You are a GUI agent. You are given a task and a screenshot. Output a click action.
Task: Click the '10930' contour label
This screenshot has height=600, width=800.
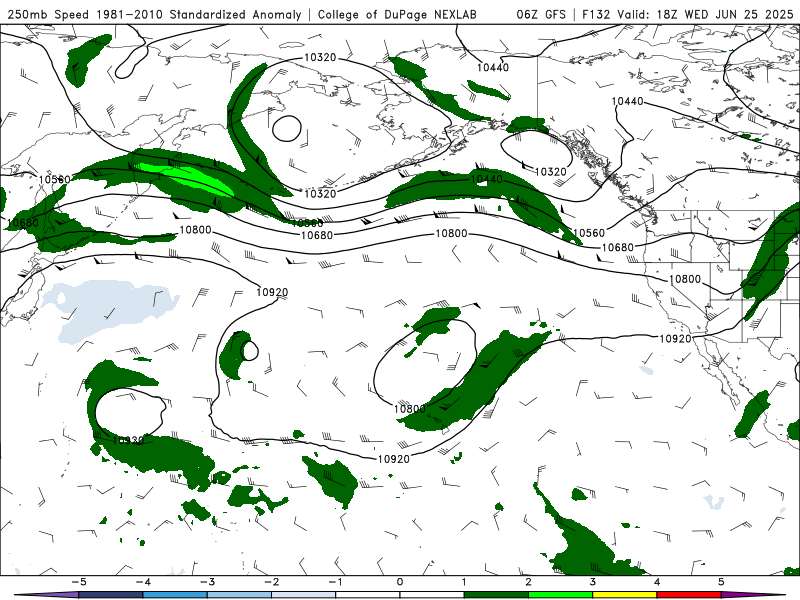click(128, 440)
